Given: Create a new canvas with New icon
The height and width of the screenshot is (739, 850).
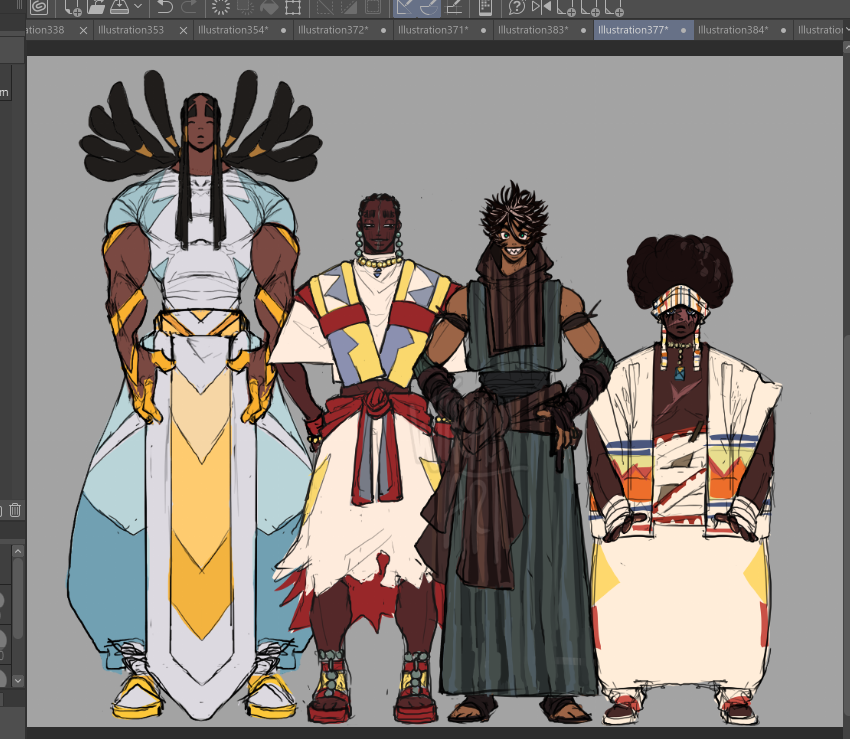Looking at the screenshot, I should click(x=72, y=7).
